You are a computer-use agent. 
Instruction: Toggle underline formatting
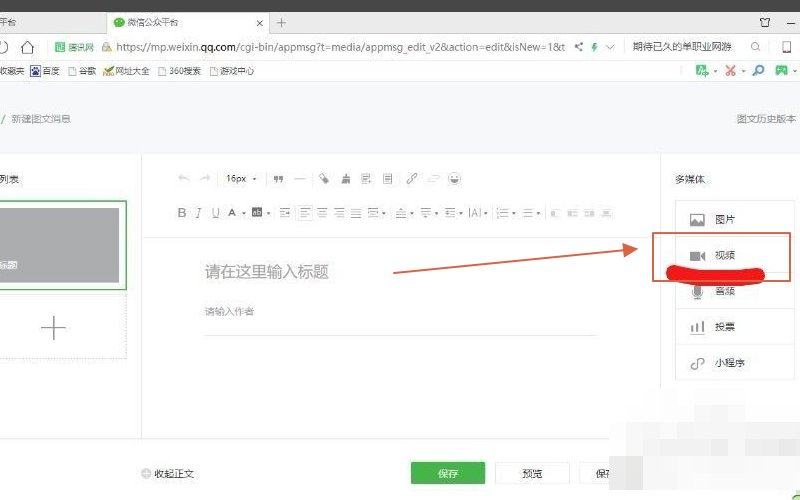coord(215,213)
